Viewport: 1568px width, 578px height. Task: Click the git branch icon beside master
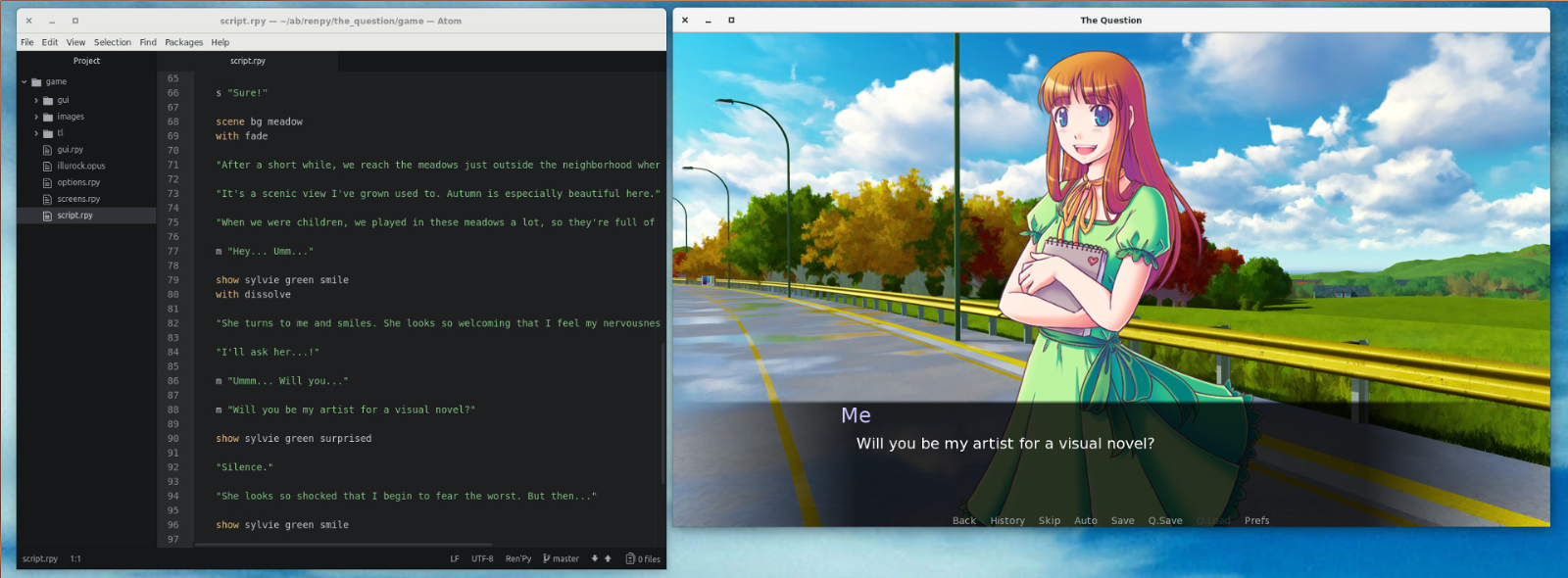[x=546, y=558]
